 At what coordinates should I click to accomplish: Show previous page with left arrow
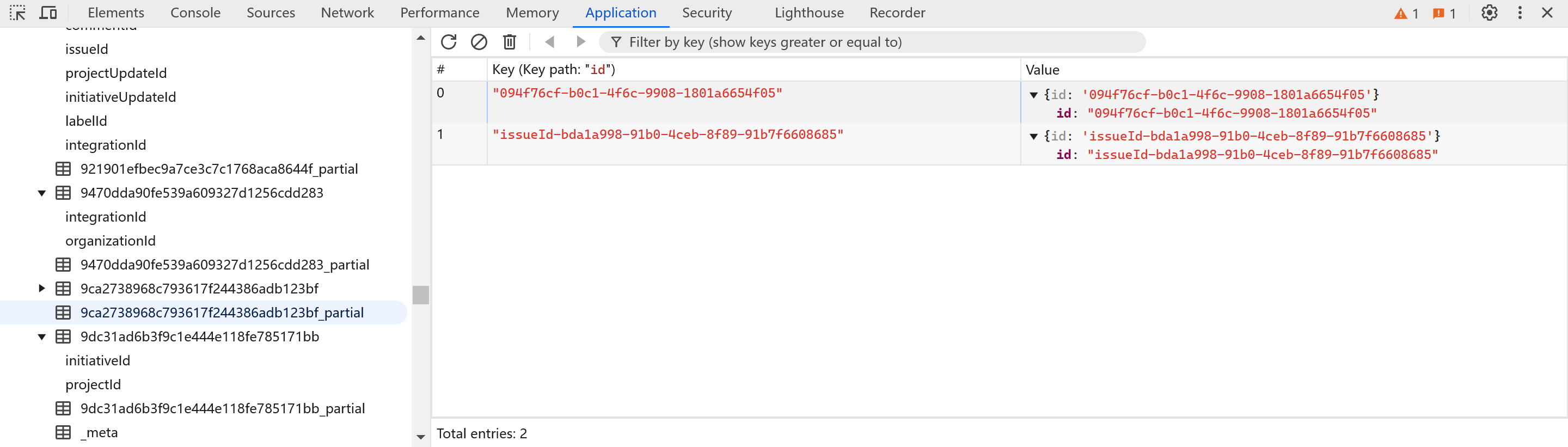(x=550, y=42)
